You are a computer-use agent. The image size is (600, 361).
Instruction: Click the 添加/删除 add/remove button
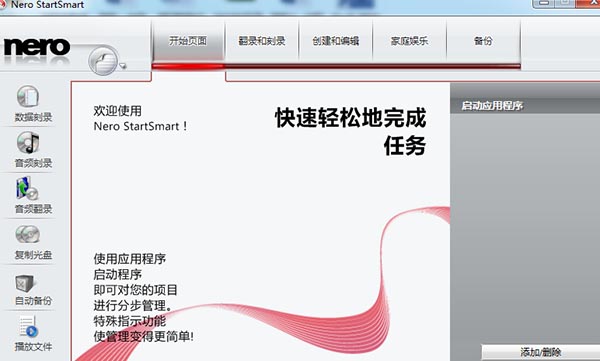pyautogui.click(x=540, y=352)
